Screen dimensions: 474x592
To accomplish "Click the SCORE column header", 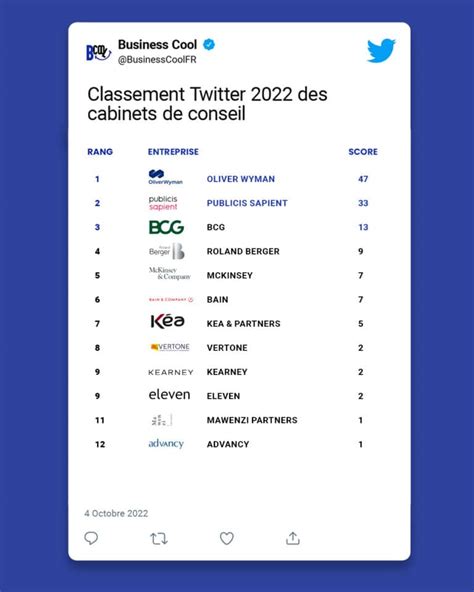I will pos(363,152).
